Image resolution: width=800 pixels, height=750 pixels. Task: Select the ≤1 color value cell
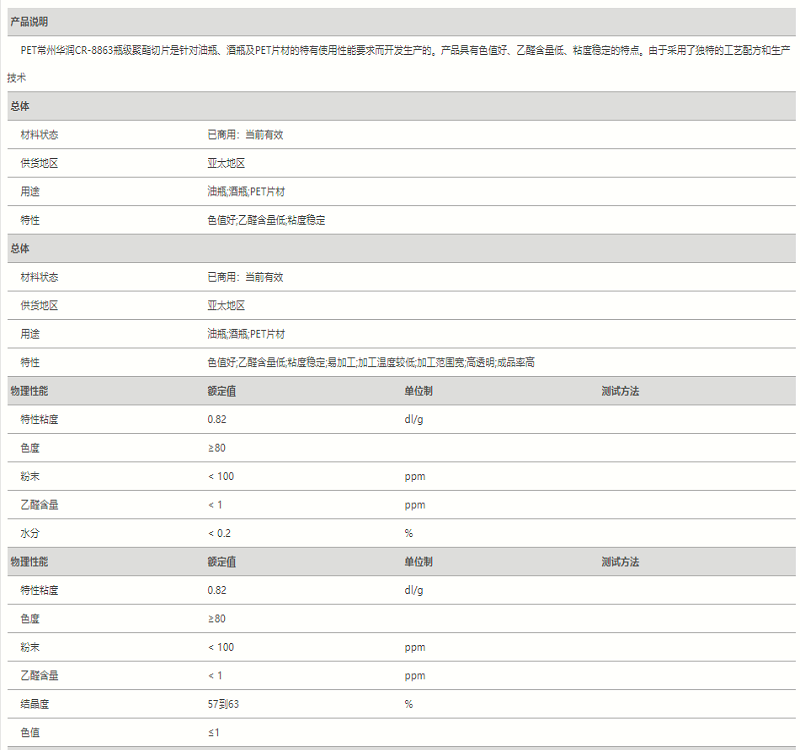(x=213, y=732)
